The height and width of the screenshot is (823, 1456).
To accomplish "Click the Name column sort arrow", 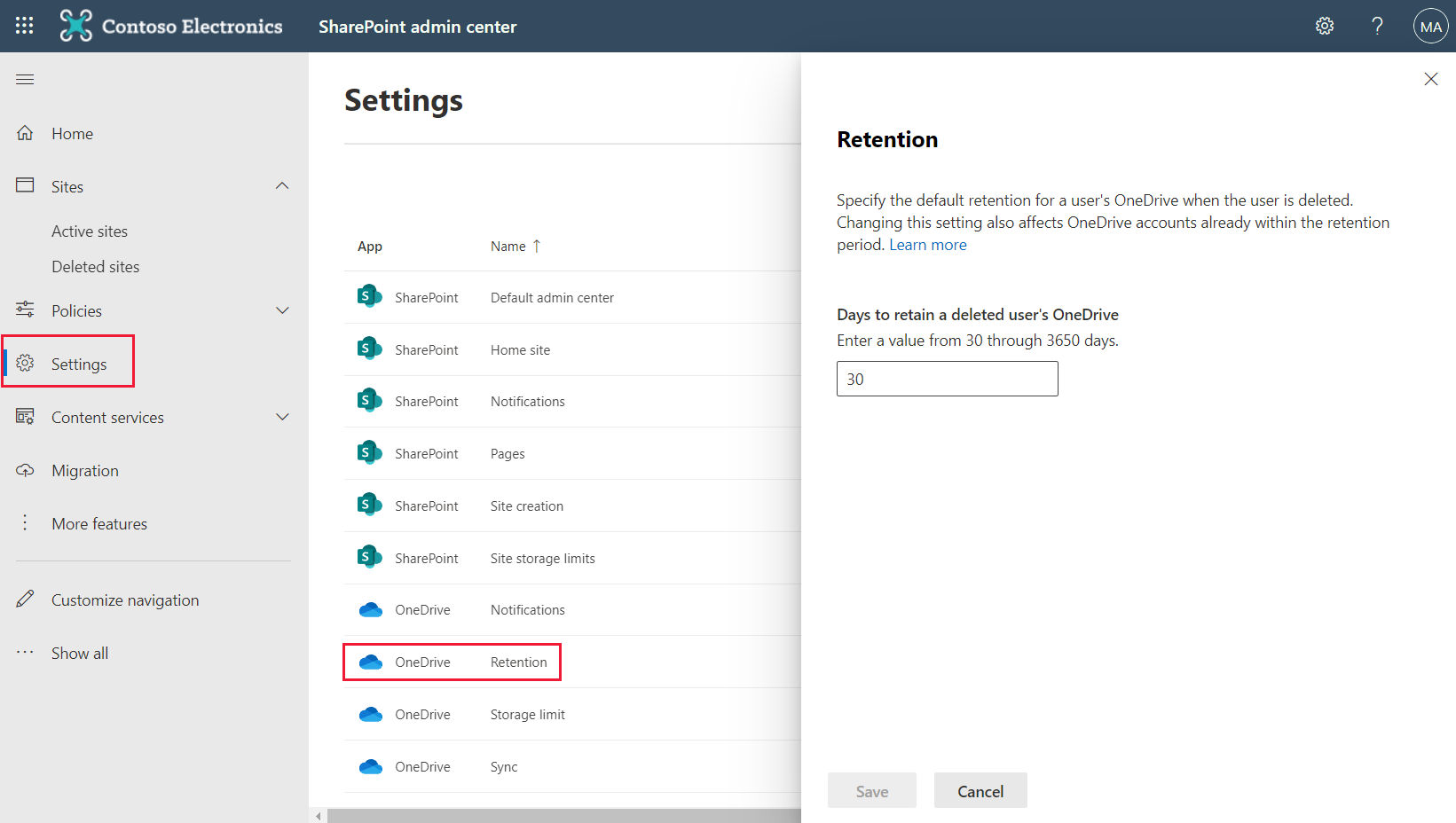I will pyautogui.click(x=536, y=247).
